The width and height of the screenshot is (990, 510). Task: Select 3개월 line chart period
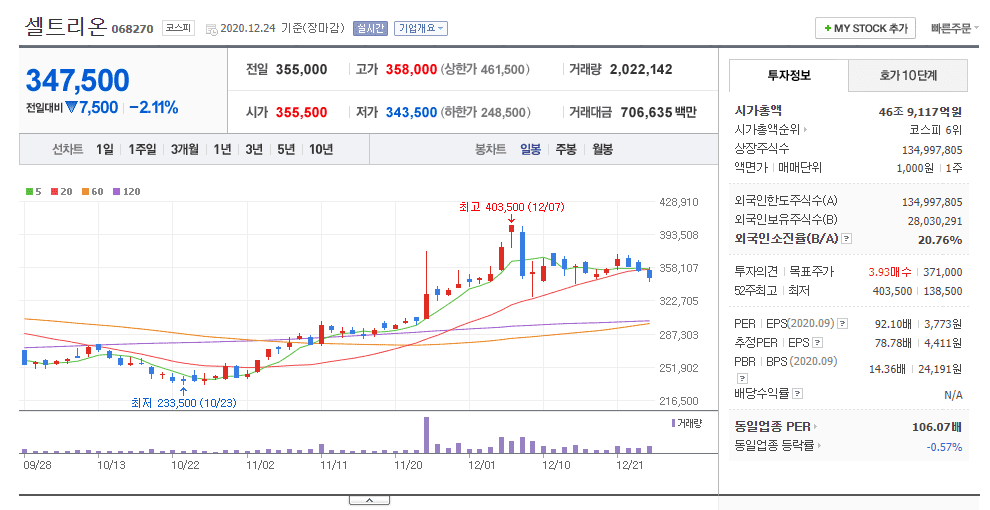tap(185, 150)
